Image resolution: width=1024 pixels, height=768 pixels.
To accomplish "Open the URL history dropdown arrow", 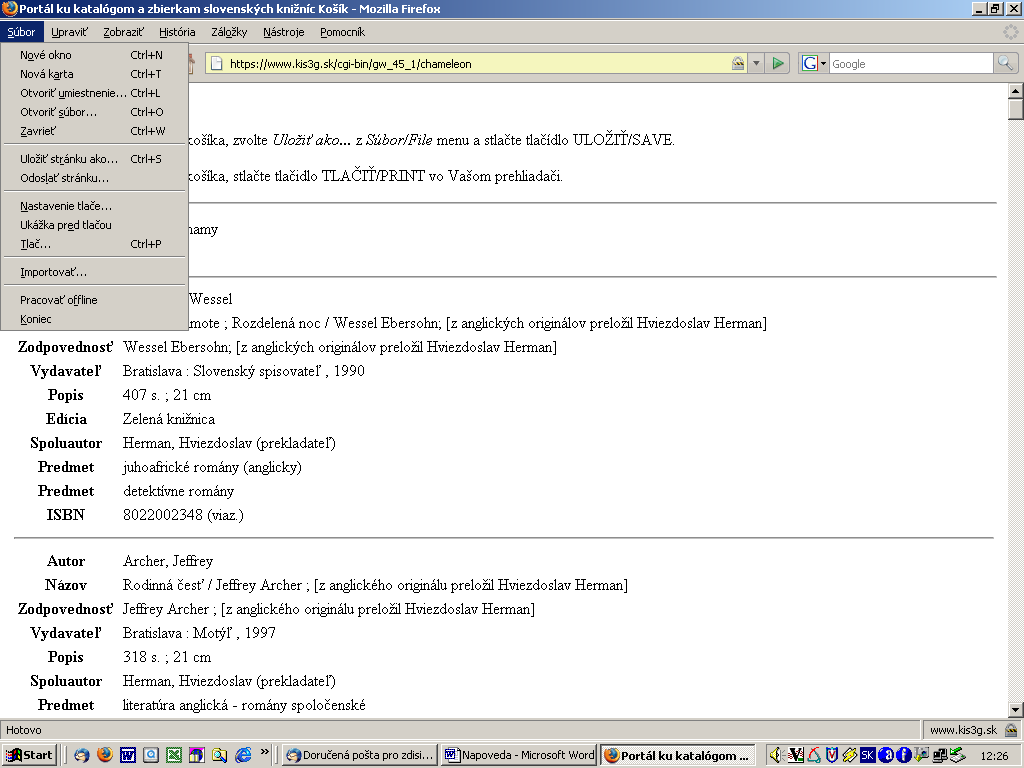I will (x=756, y=63).
